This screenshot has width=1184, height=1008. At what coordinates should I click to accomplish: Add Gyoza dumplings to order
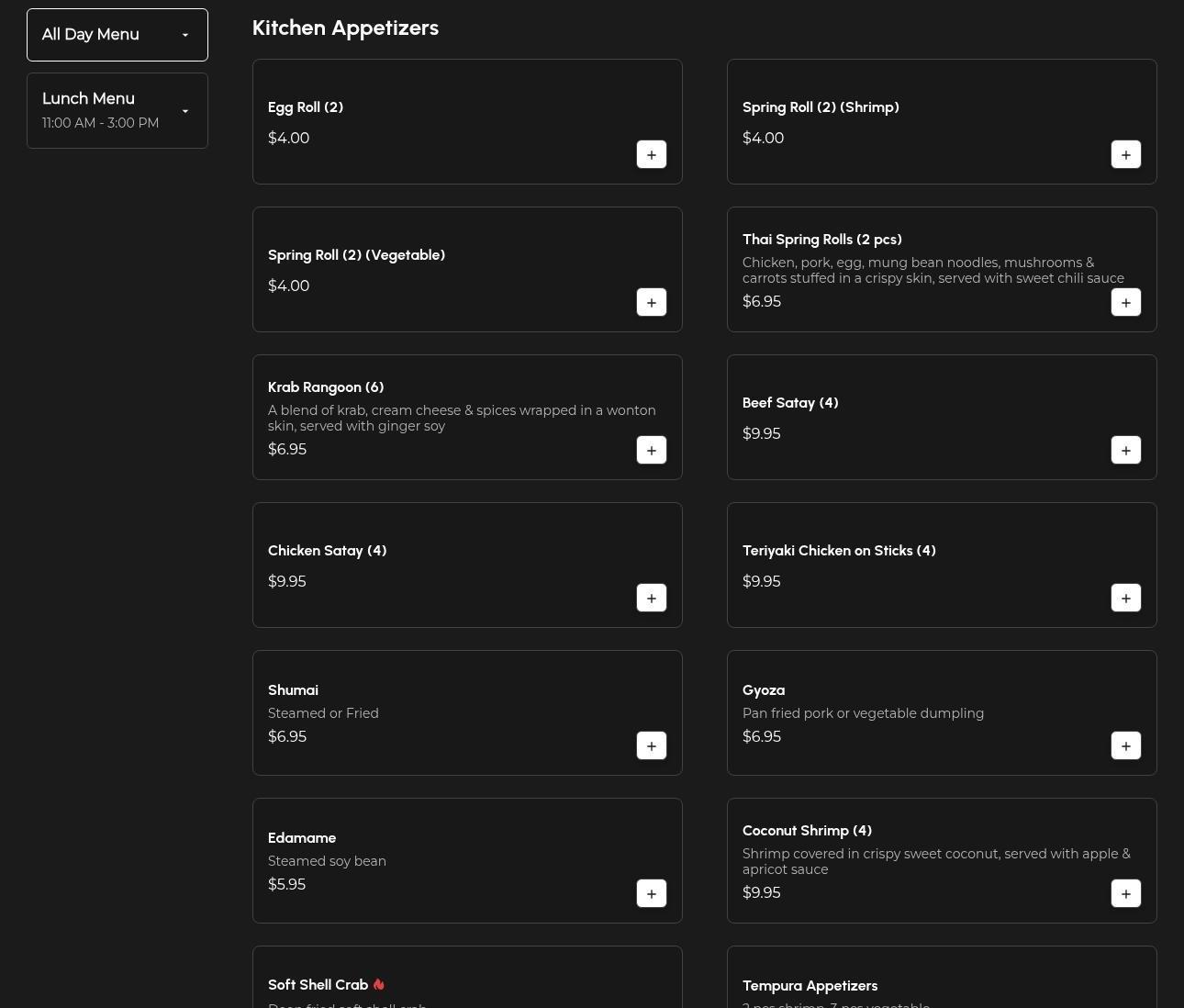tap(1125, 745)
